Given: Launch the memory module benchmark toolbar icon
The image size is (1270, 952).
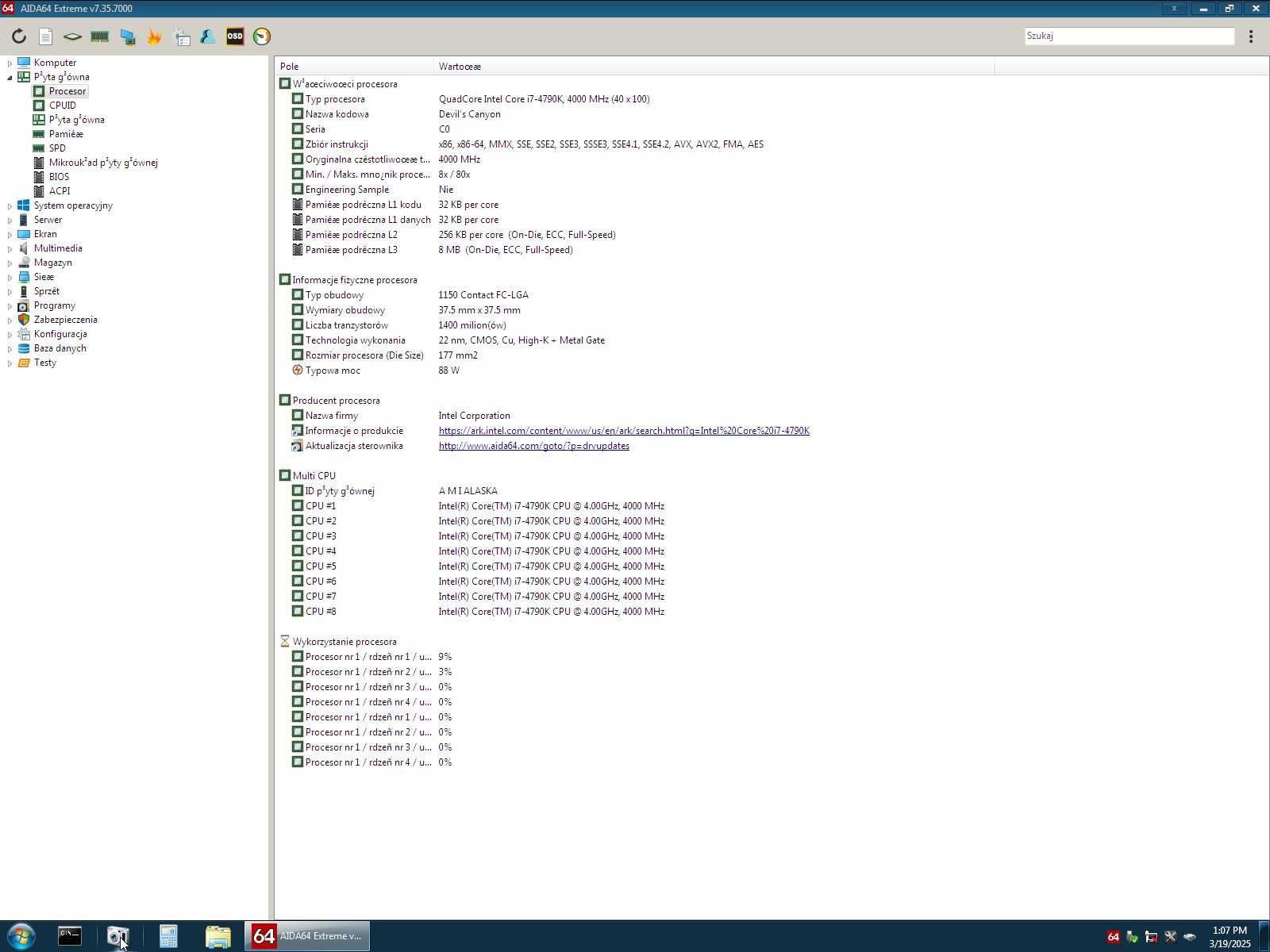Looking at the screenshot, I should (99, 36).
